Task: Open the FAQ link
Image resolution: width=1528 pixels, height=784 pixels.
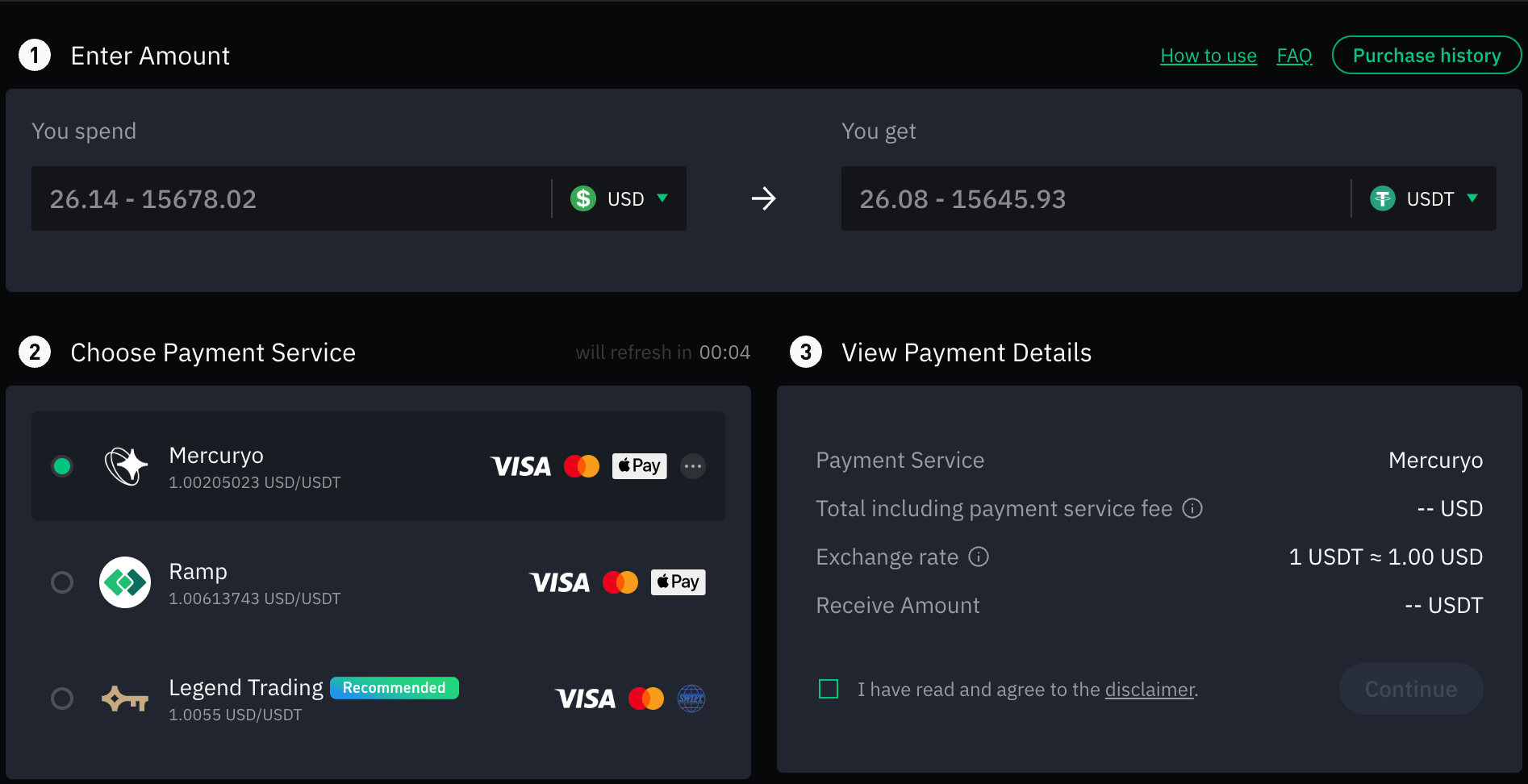Action: [x=1294, y=56]
